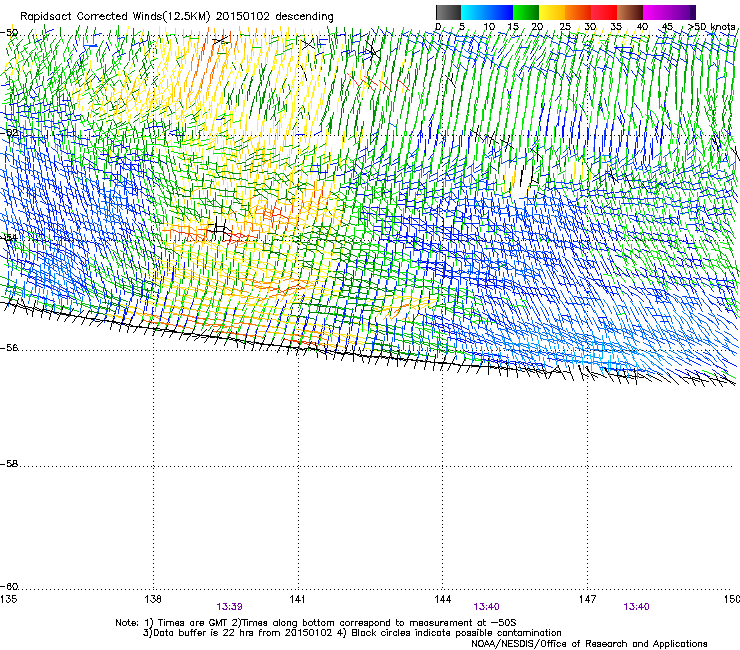Click the orange 25-30 knots legend swatch
This screenshot has width=740, height=650.
578,12
